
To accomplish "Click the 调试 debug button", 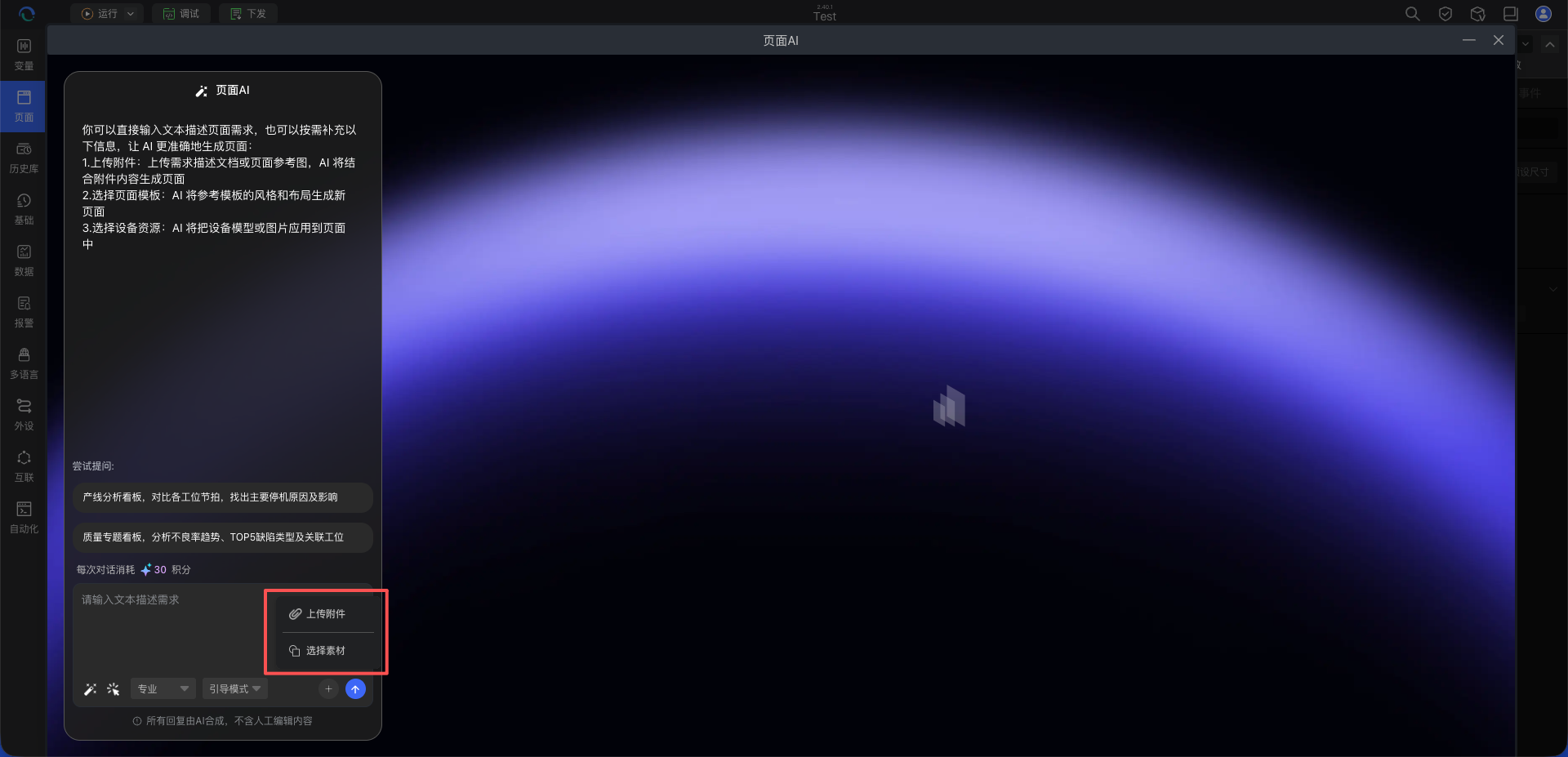I will pyautogui.click(x=181, y=14).
